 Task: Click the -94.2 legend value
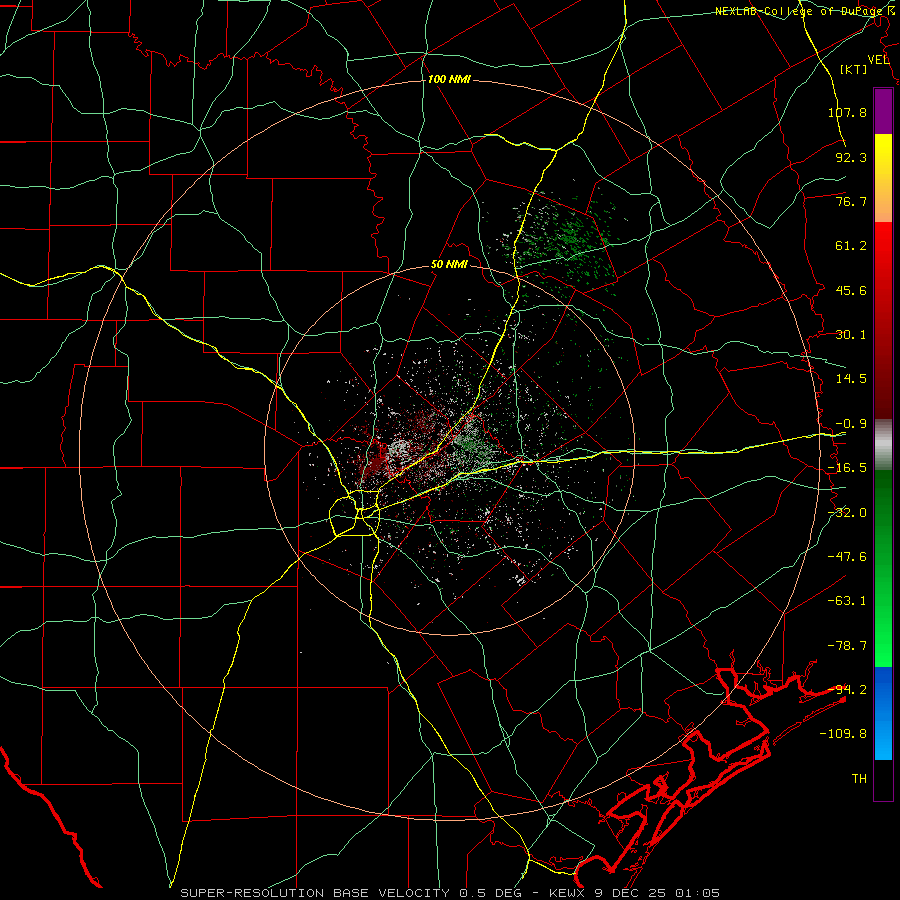(847, 690)
